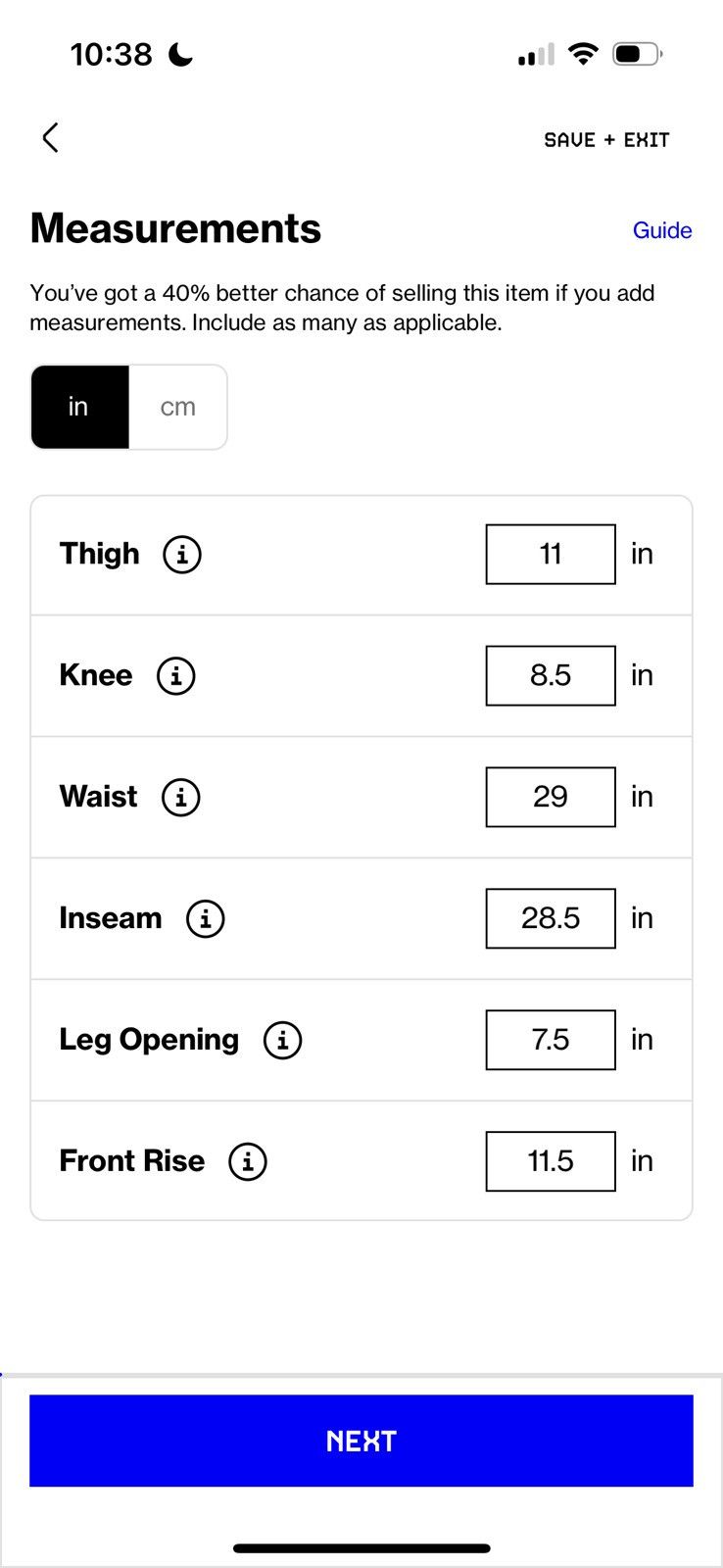Continue with the Next button
The height and width of the screenshot is (1568, 723).
(361, 1441)
